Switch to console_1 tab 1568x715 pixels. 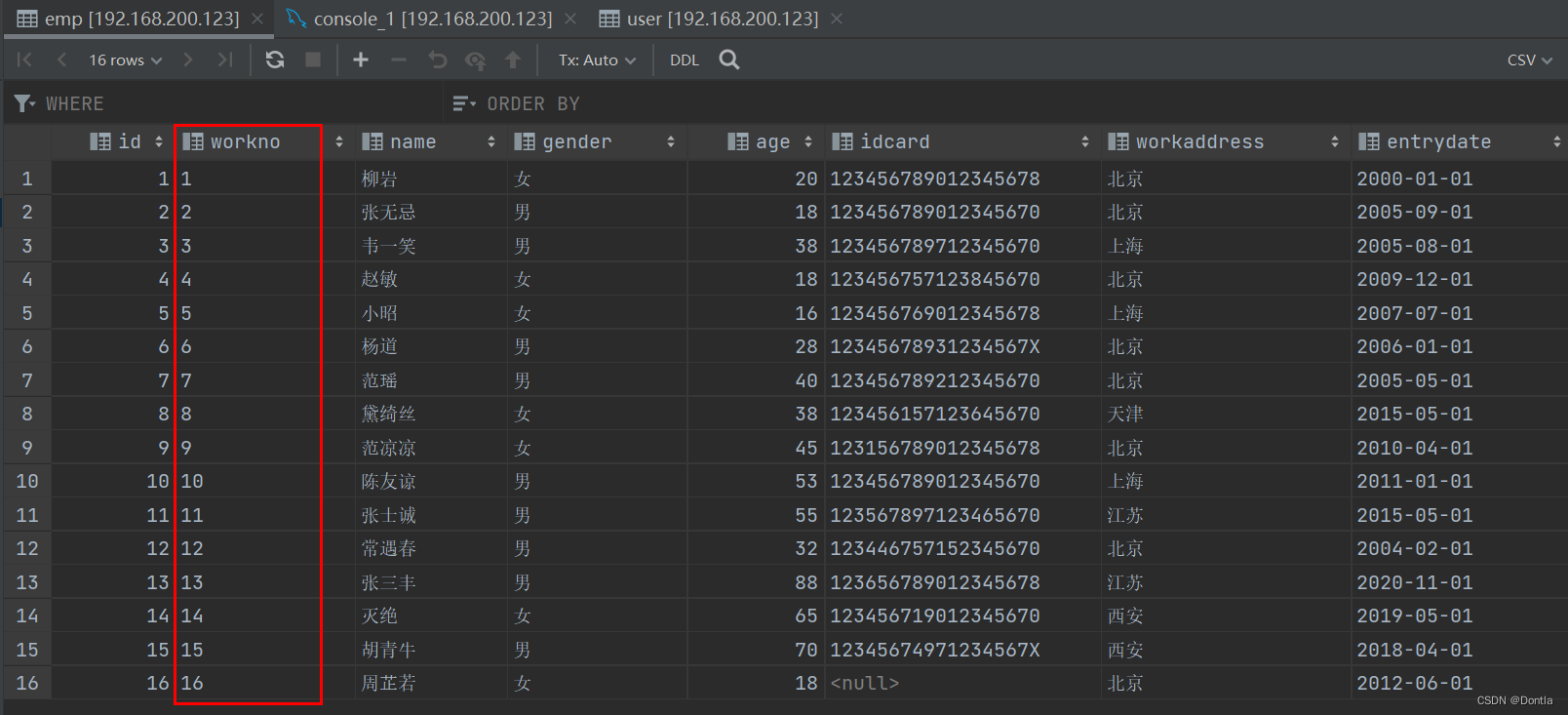click(432, 19)
